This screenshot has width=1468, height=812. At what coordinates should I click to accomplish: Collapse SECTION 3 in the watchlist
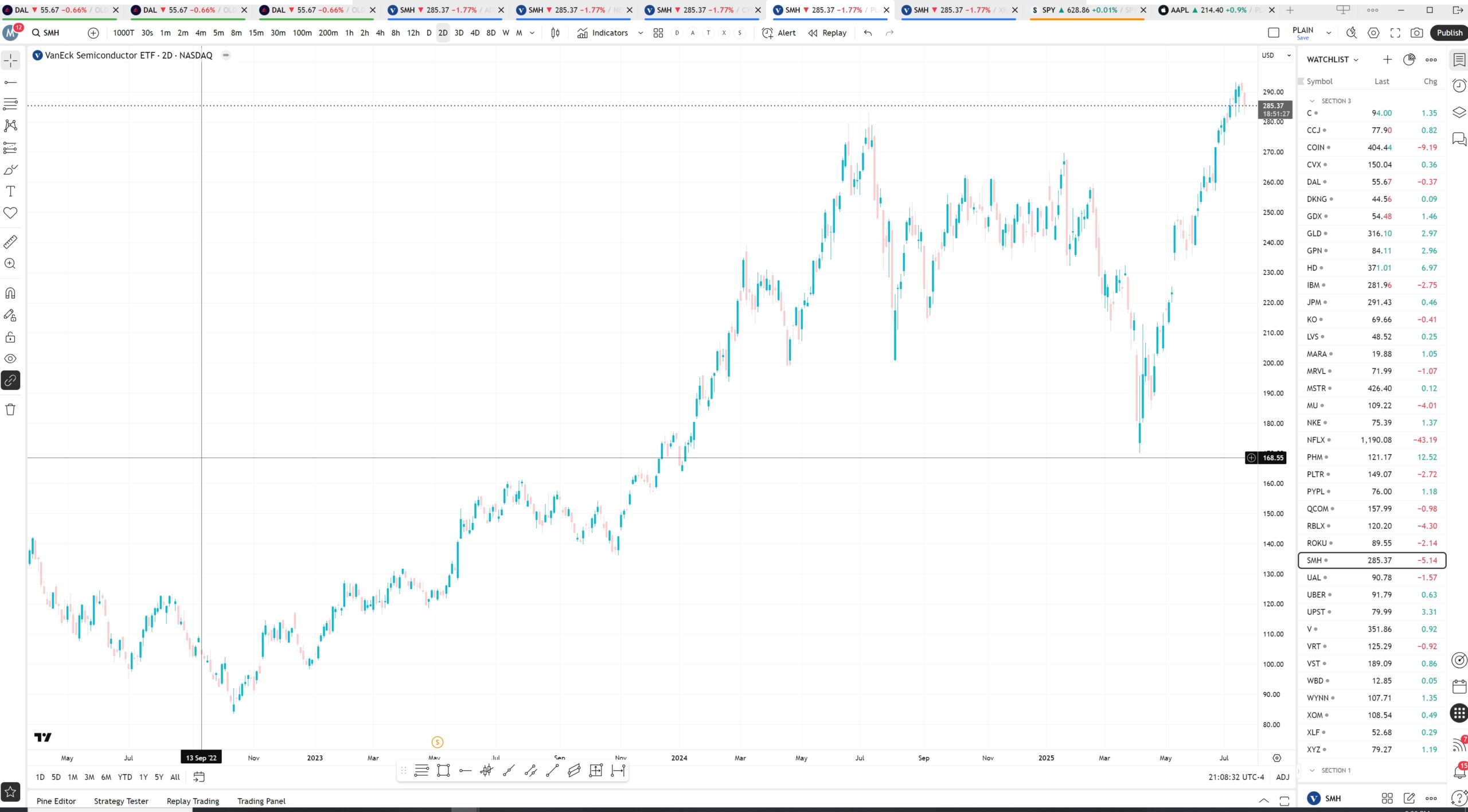click(1312, 101)
